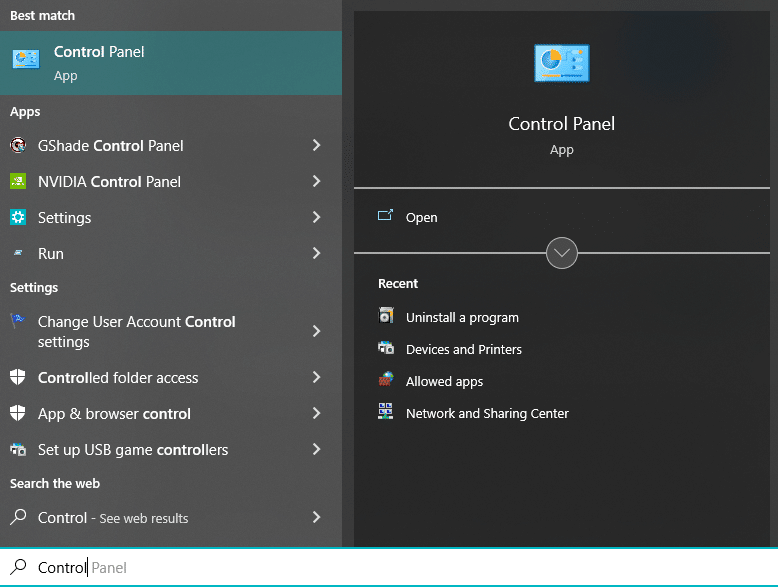The image size is (778, 587).
Task: Open App & browser control setting
Action: 171,413
